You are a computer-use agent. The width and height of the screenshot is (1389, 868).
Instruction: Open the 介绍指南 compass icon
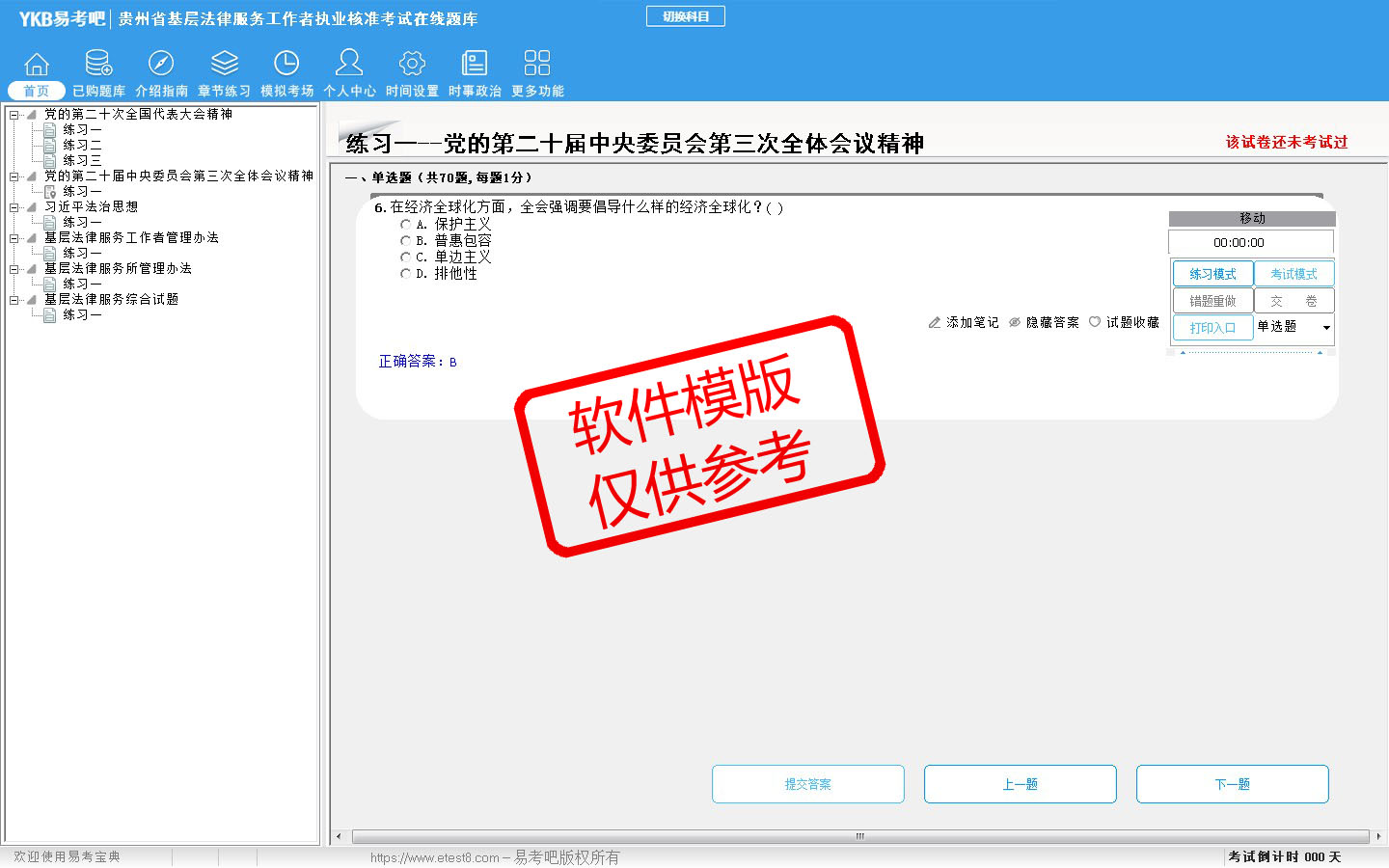pyautogui.click(x=161, y=65)
